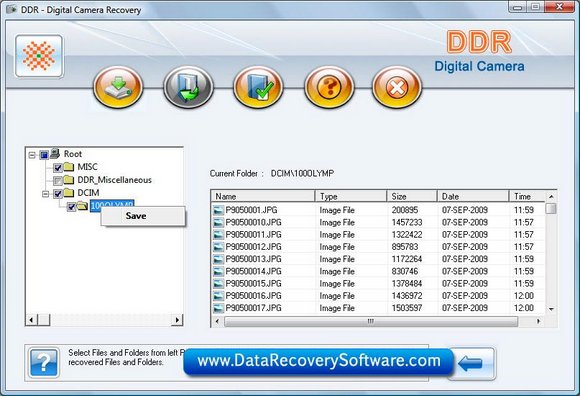
Task: Collapse the DCIM folder node
Action: pyautogui.click(x=45, y=193)
